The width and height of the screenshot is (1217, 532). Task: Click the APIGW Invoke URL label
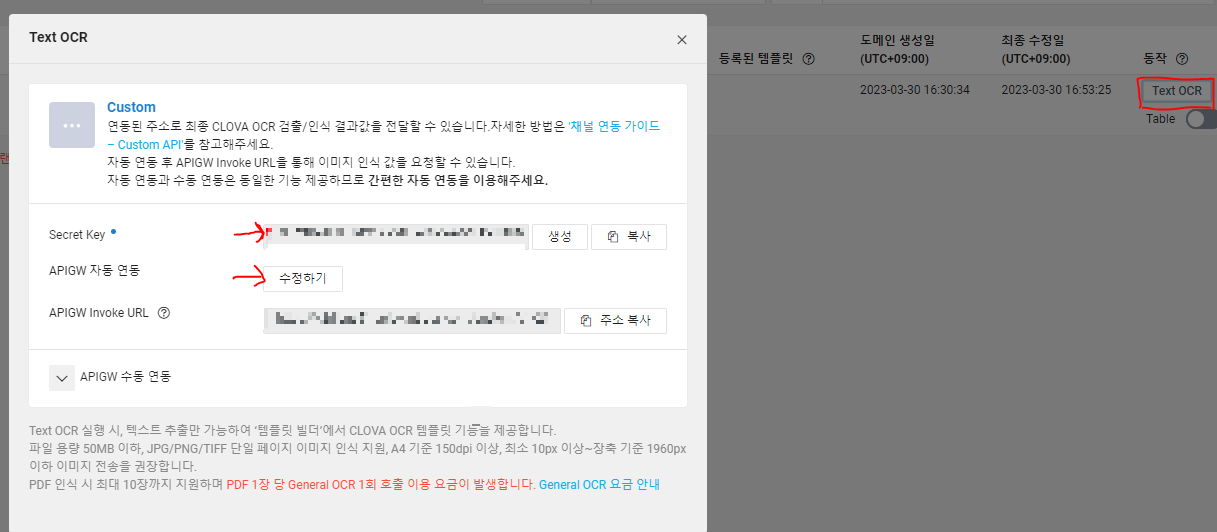pyautogui.click(x=99, y=313)
